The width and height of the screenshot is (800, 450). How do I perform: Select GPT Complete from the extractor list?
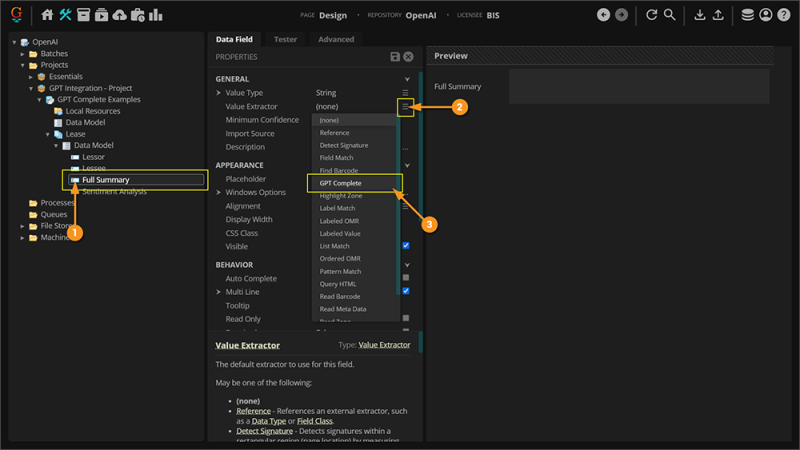coord(341,183)
